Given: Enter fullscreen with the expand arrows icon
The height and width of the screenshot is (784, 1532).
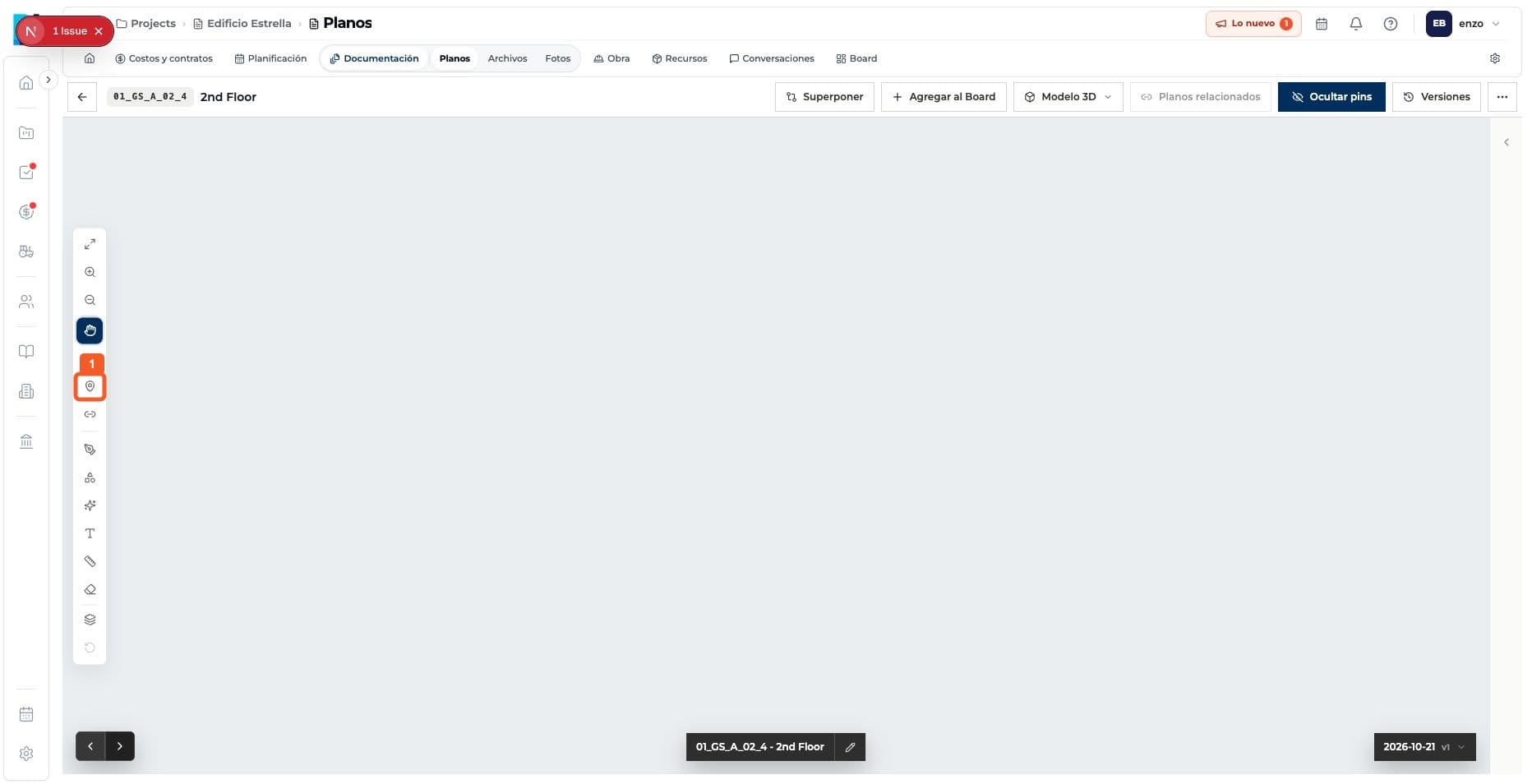Looking at the screenshot, I should 90,244.
